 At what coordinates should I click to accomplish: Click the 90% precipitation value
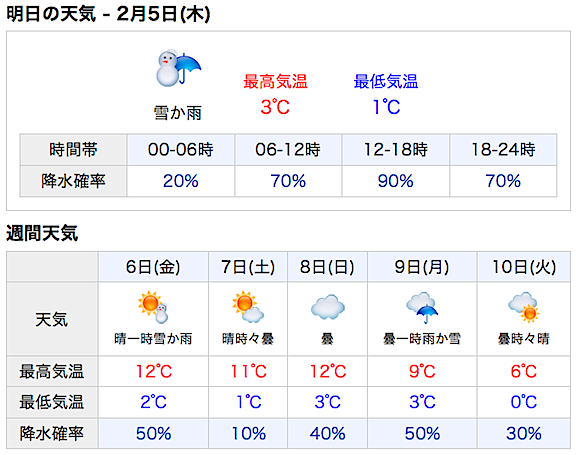click(x=396, y=181)
